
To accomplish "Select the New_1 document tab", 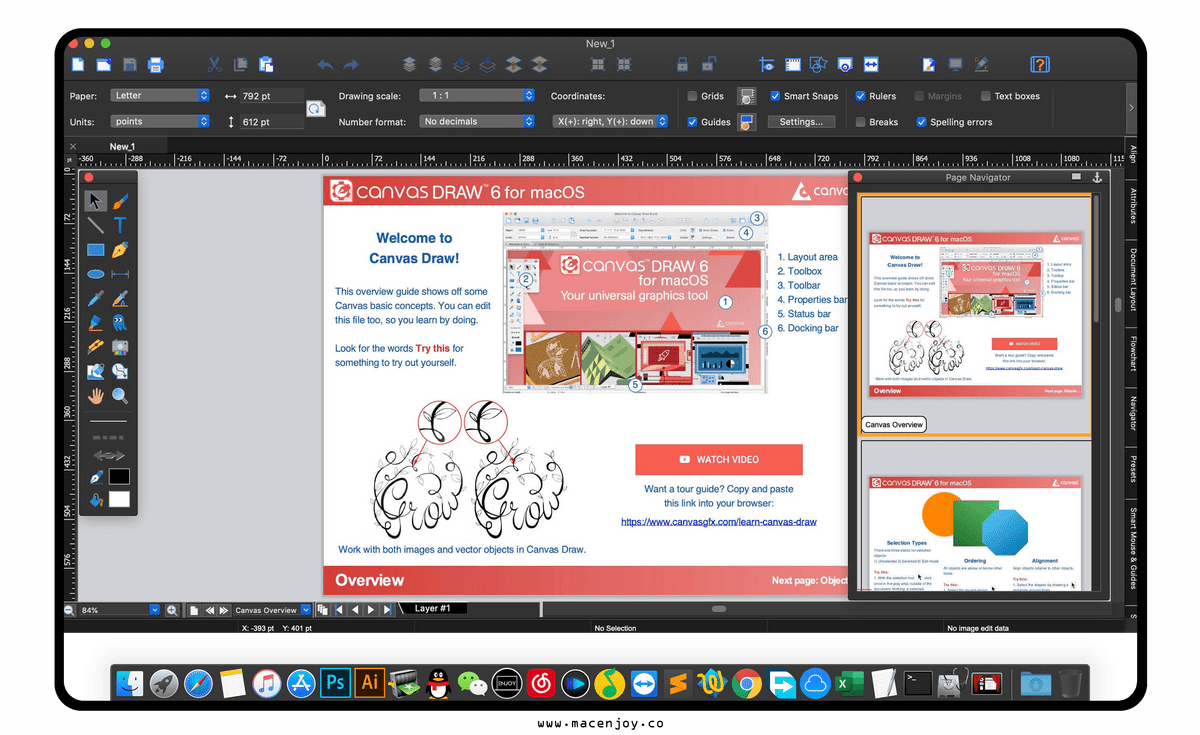I will pyautogui.click(x=122, y=146).
